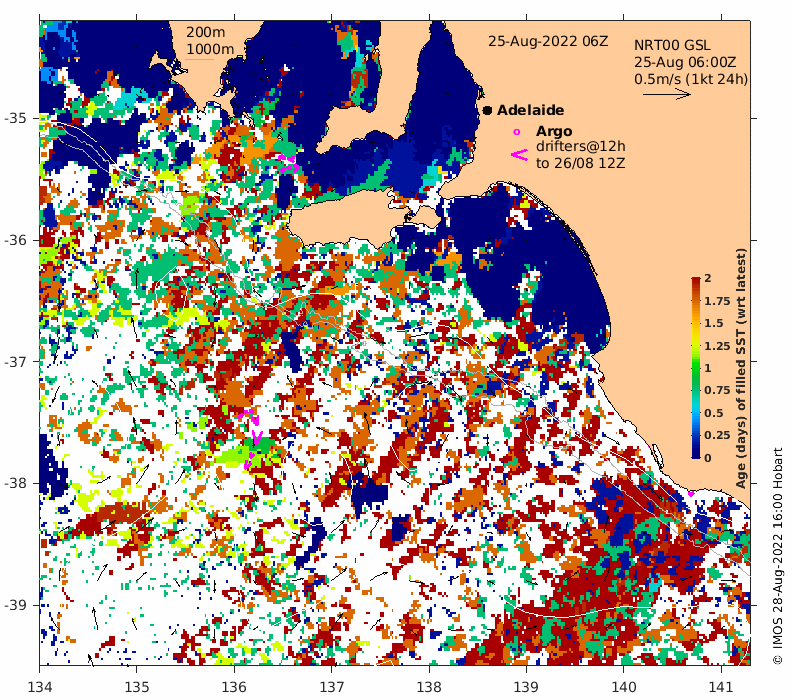The height and width of the screenshot is (700, 792).
Task: Click the magenta Argo circle legend symbol
Action: coord(517,132)
